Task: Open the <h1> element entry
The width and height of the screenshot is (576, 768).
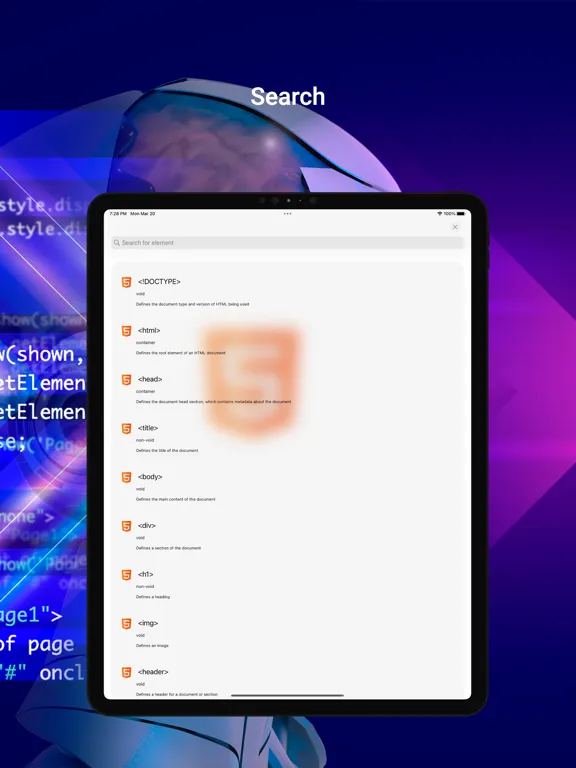Action: [x=145, y=574]
